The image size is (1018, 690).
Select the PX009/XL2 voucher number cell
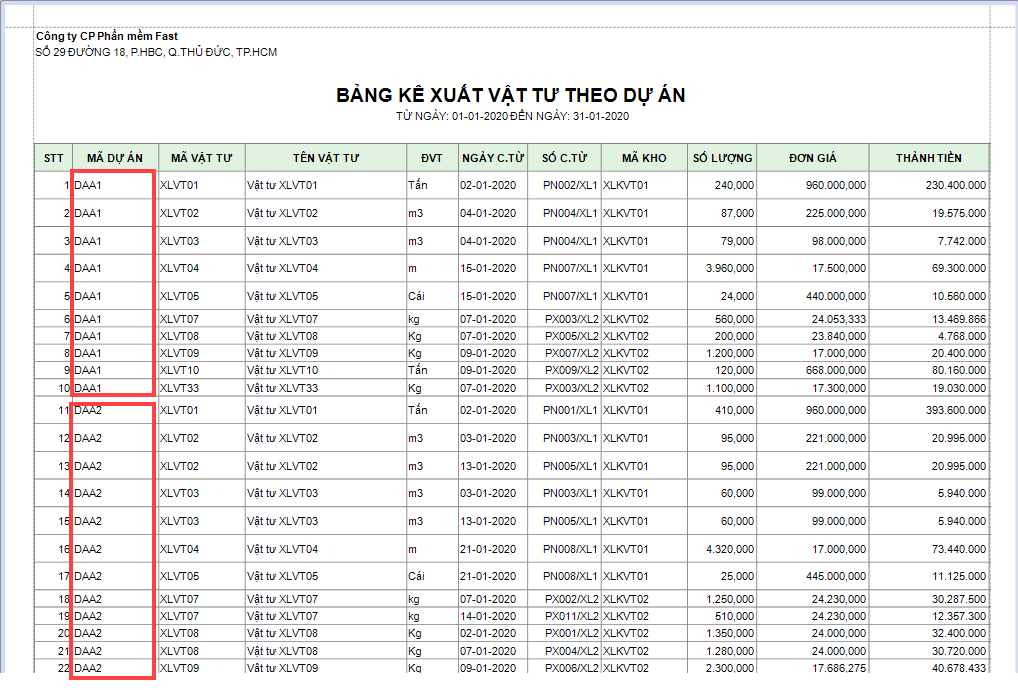570,370
